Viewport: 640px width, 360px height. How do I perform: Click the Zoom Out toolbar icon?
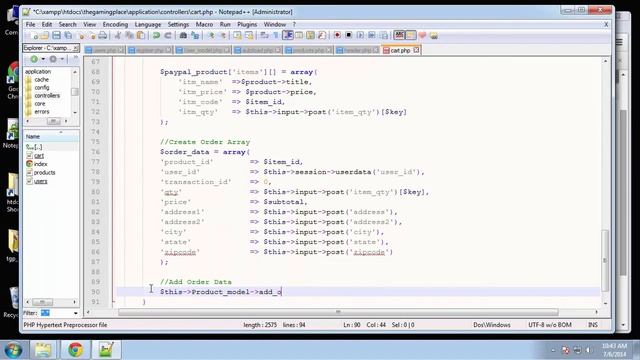[222, 36]
